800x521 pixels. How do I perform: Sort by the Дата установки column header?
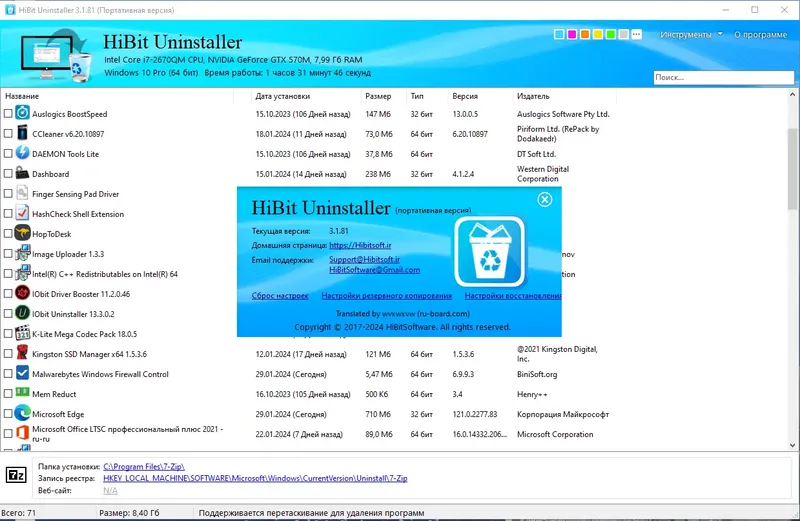coord(283,96)
